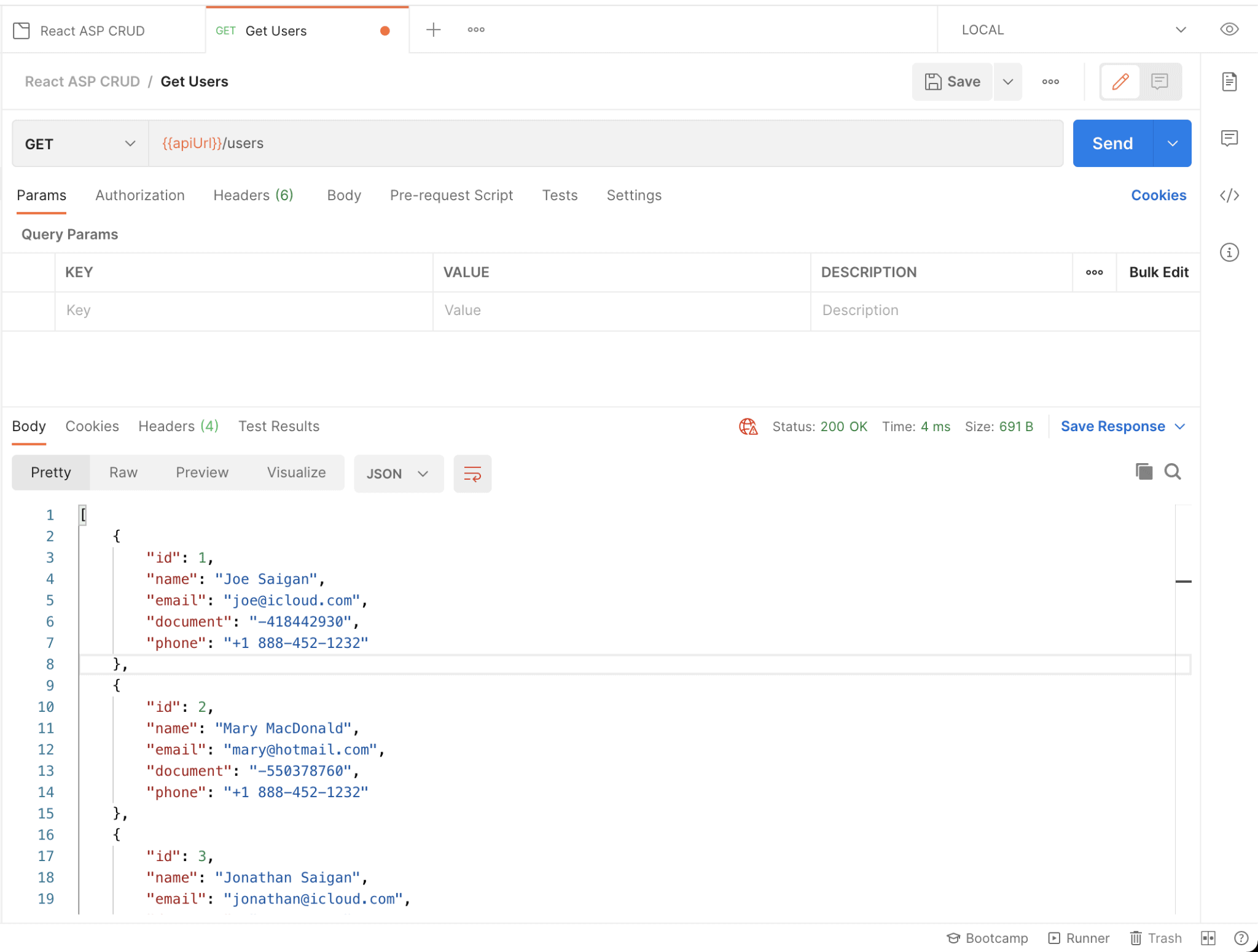Open Trash from the status bar
Viewport: 1258px width, 952px height.
click(x=1155, y=938)
